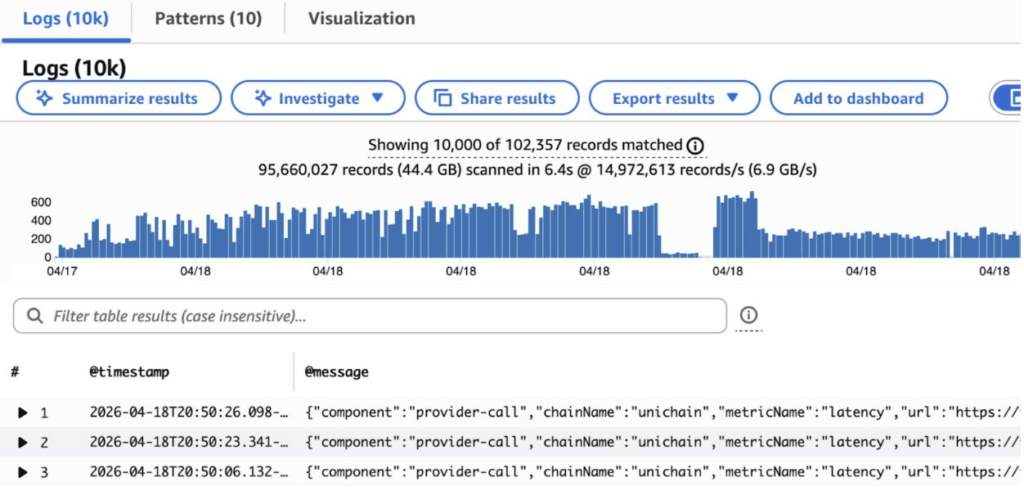1024x496 pixels.
Task: Toggle the view-mode button at far right
Action: point(1008,98)
